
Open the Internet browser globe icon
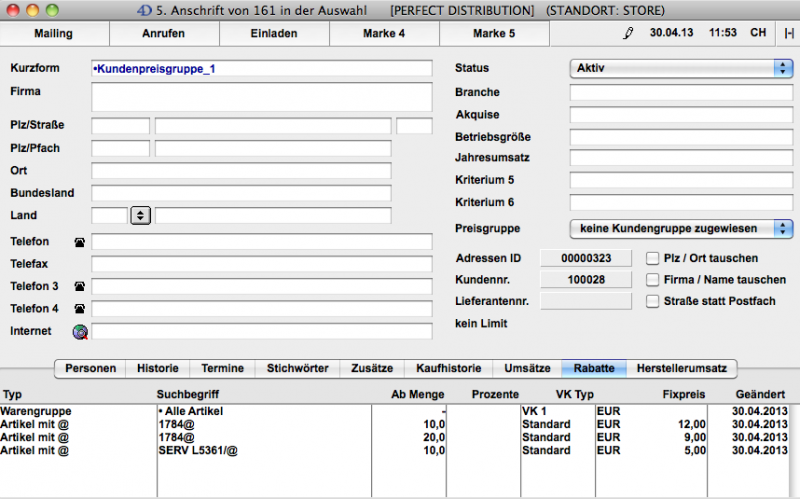(x=80, y=332)
